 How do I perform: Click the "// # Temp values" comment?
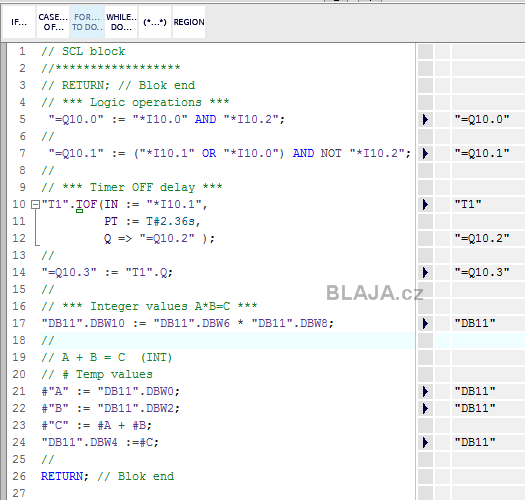click(97, 374)
